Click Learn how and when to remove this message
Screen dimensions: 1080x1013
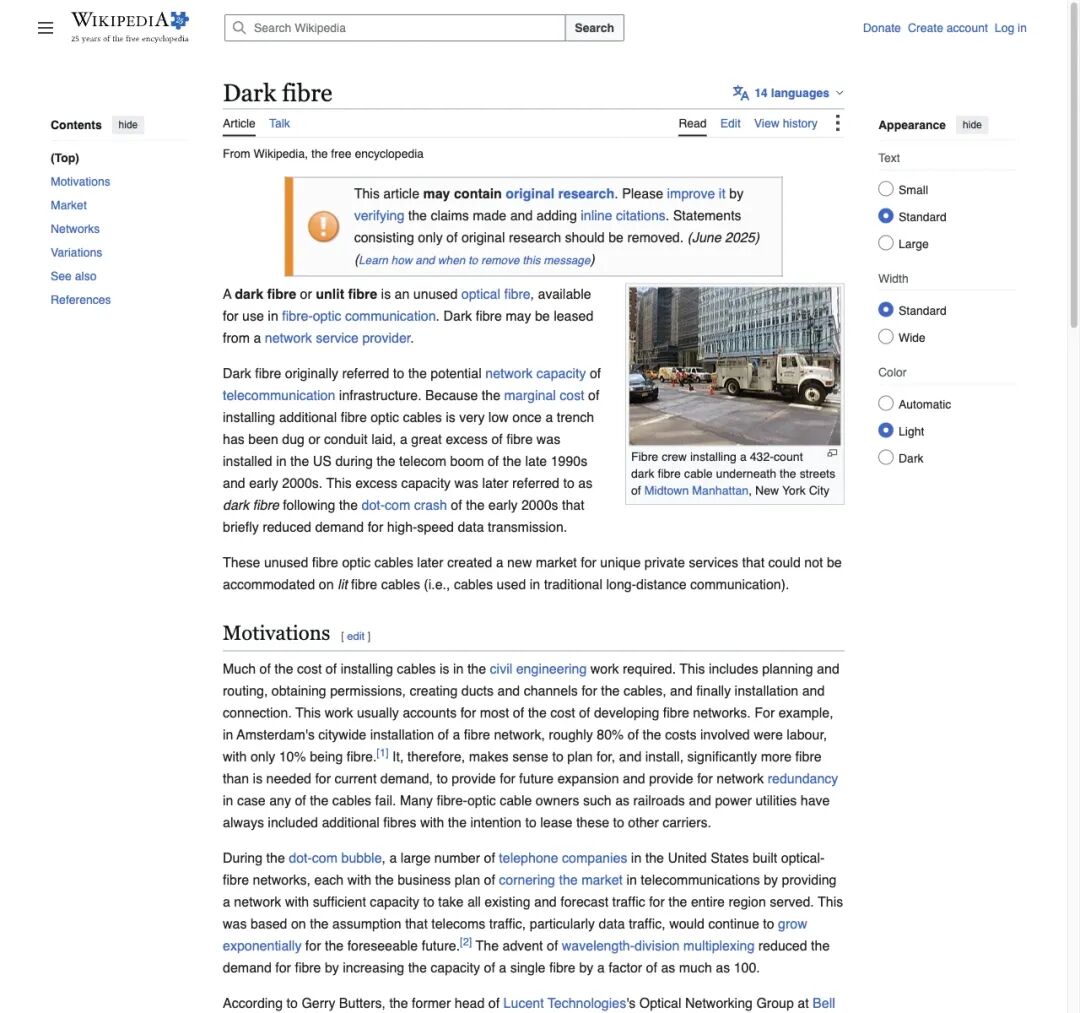point(475,260)
